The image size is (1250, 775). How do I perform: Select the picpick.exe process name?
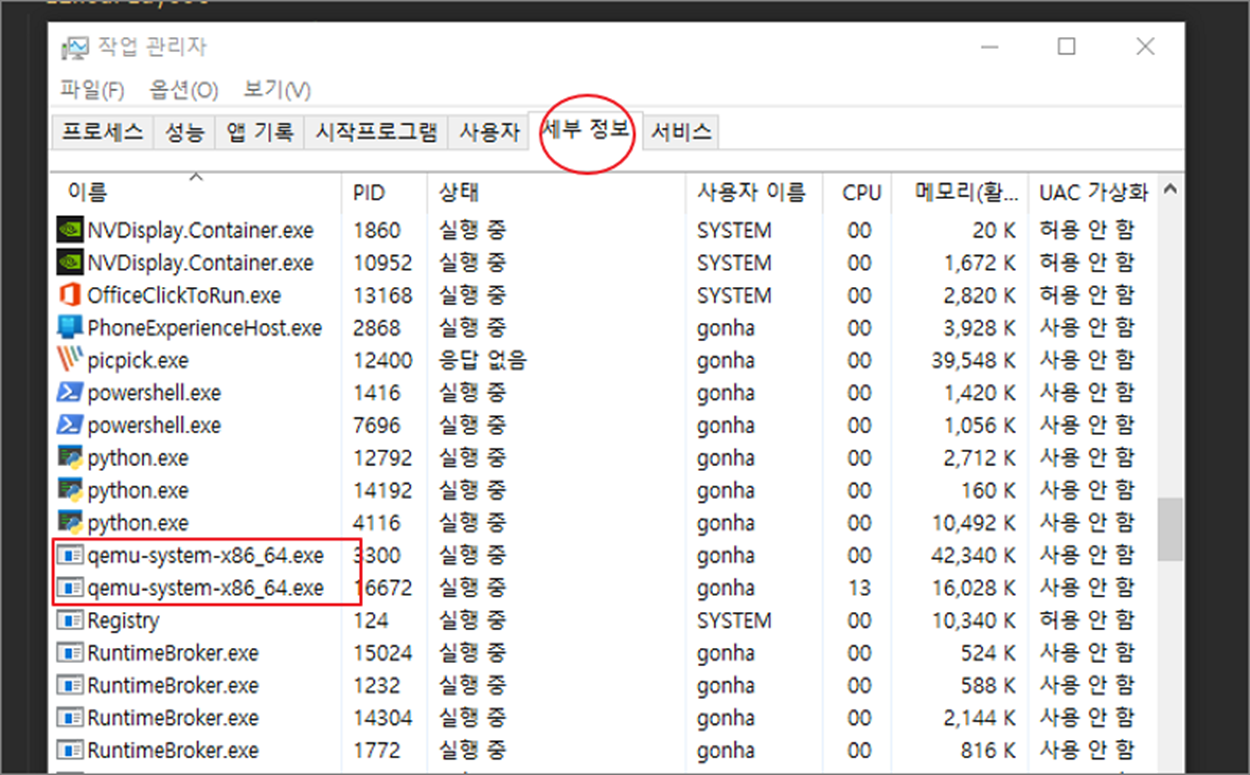coord(138,360)
